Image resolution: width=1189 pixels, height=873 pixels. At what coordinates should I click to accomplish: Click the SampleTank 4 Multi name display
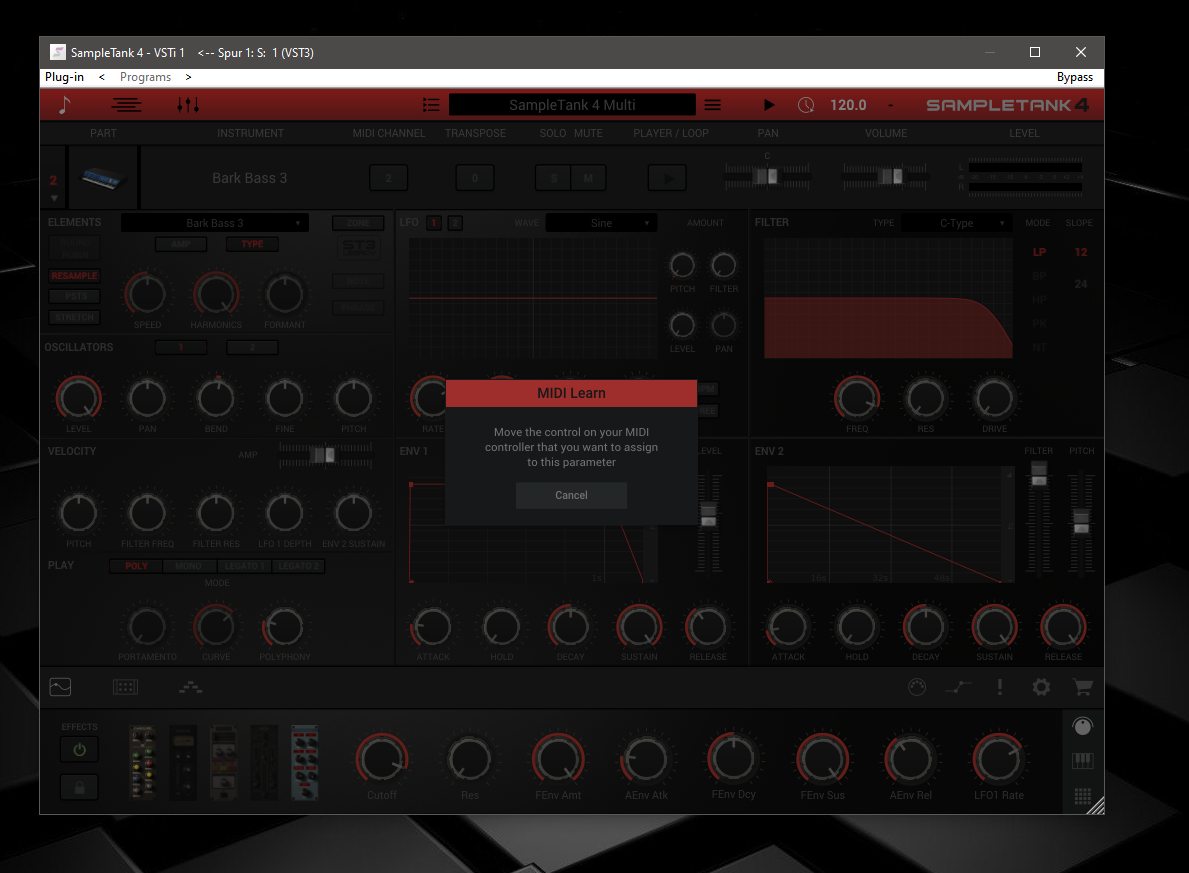pos(572,105)
